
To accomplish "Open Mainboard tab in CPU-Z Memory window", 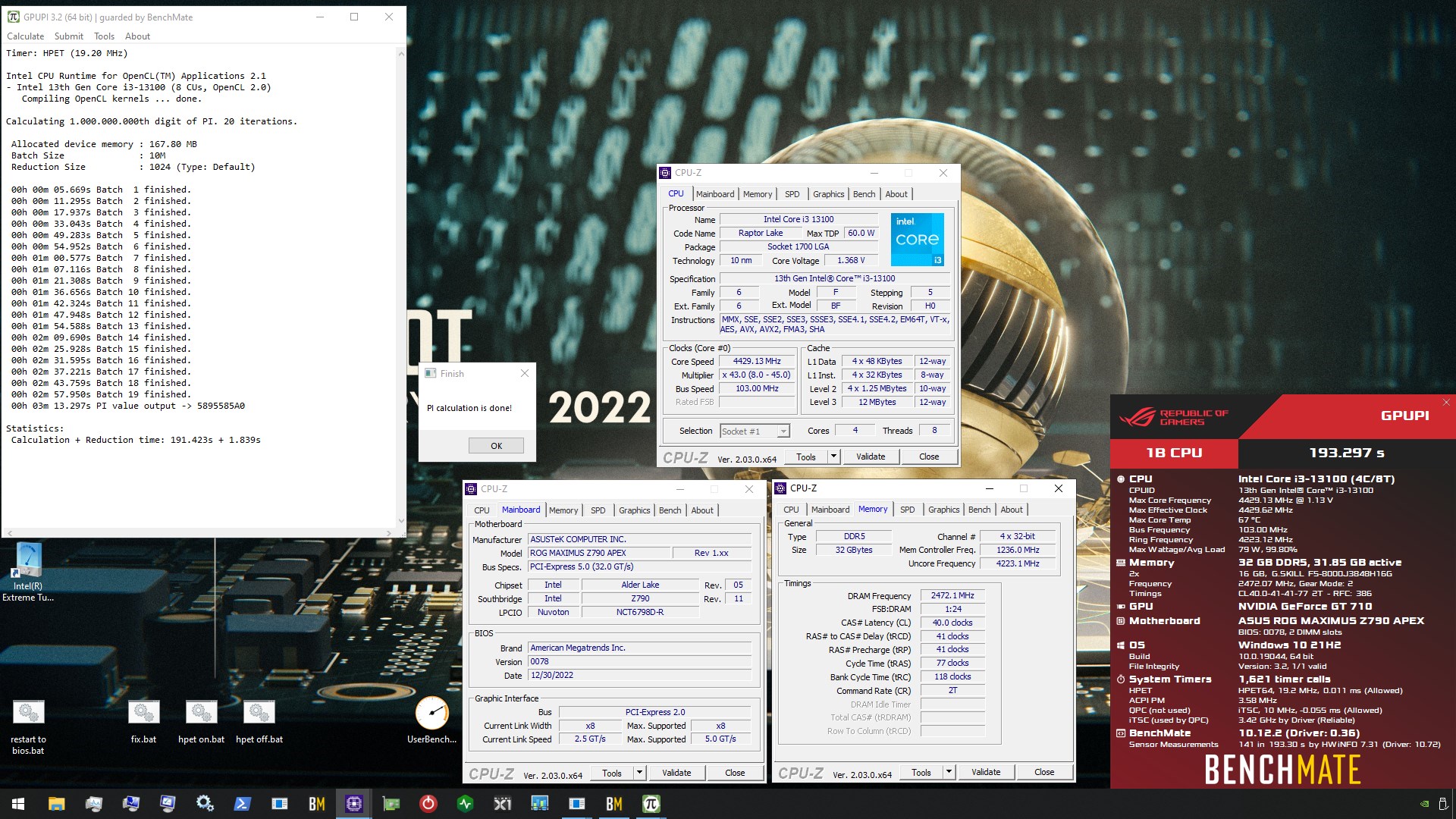I will coord(830,510).
